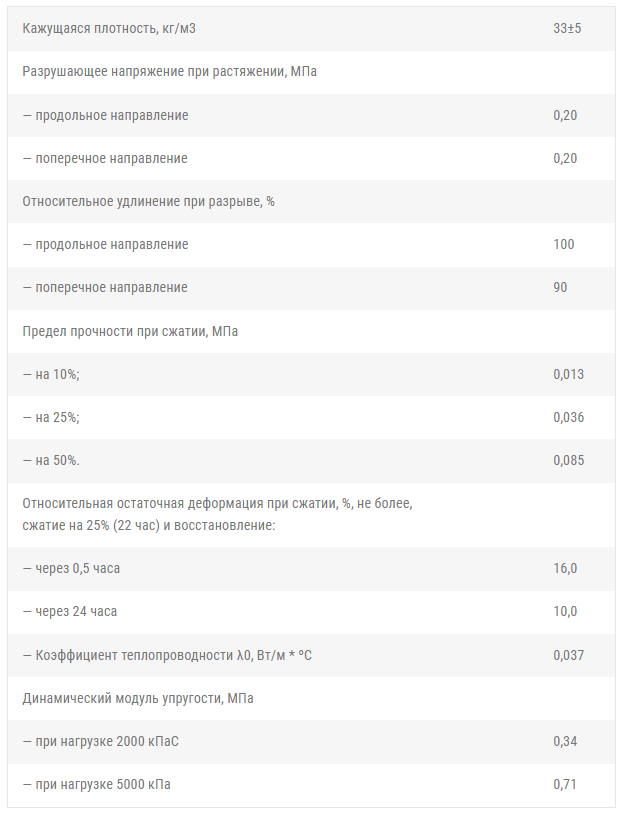Click 'Относительное удлинение при разрыве, %' heading

pyautogui.click(x=148, y=201)
